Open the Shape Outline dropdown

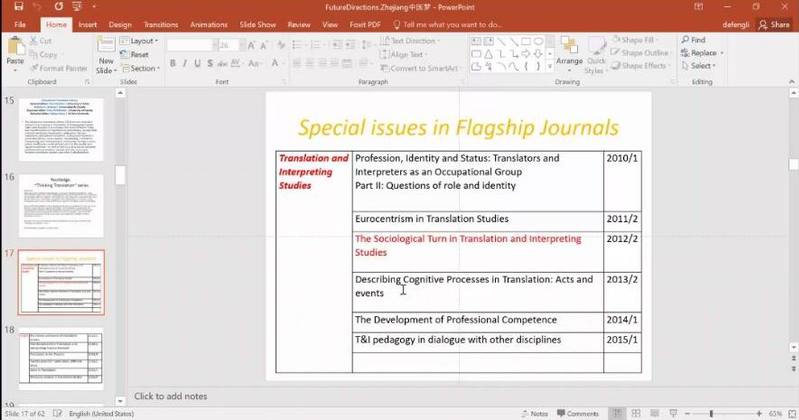click(641, 52)
